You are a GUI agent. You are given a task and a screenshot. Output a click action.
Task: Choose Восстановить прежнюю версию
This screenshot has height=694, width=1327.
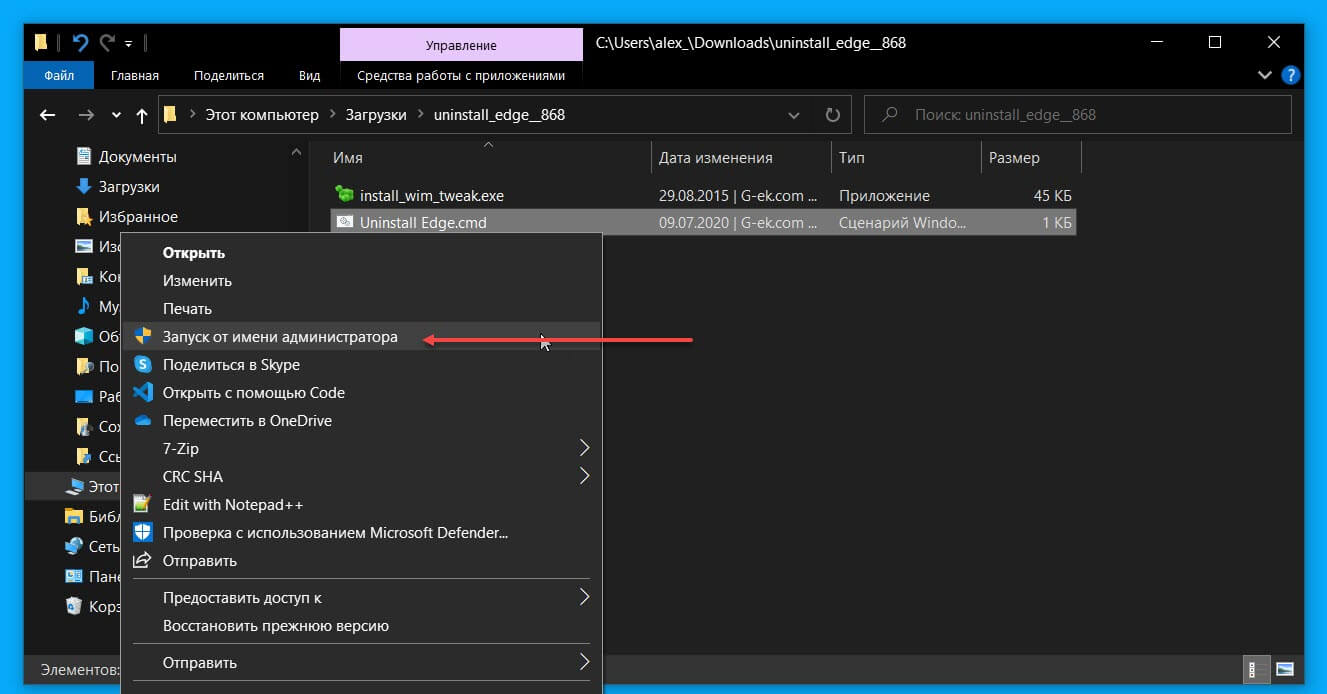coord(361,626)
